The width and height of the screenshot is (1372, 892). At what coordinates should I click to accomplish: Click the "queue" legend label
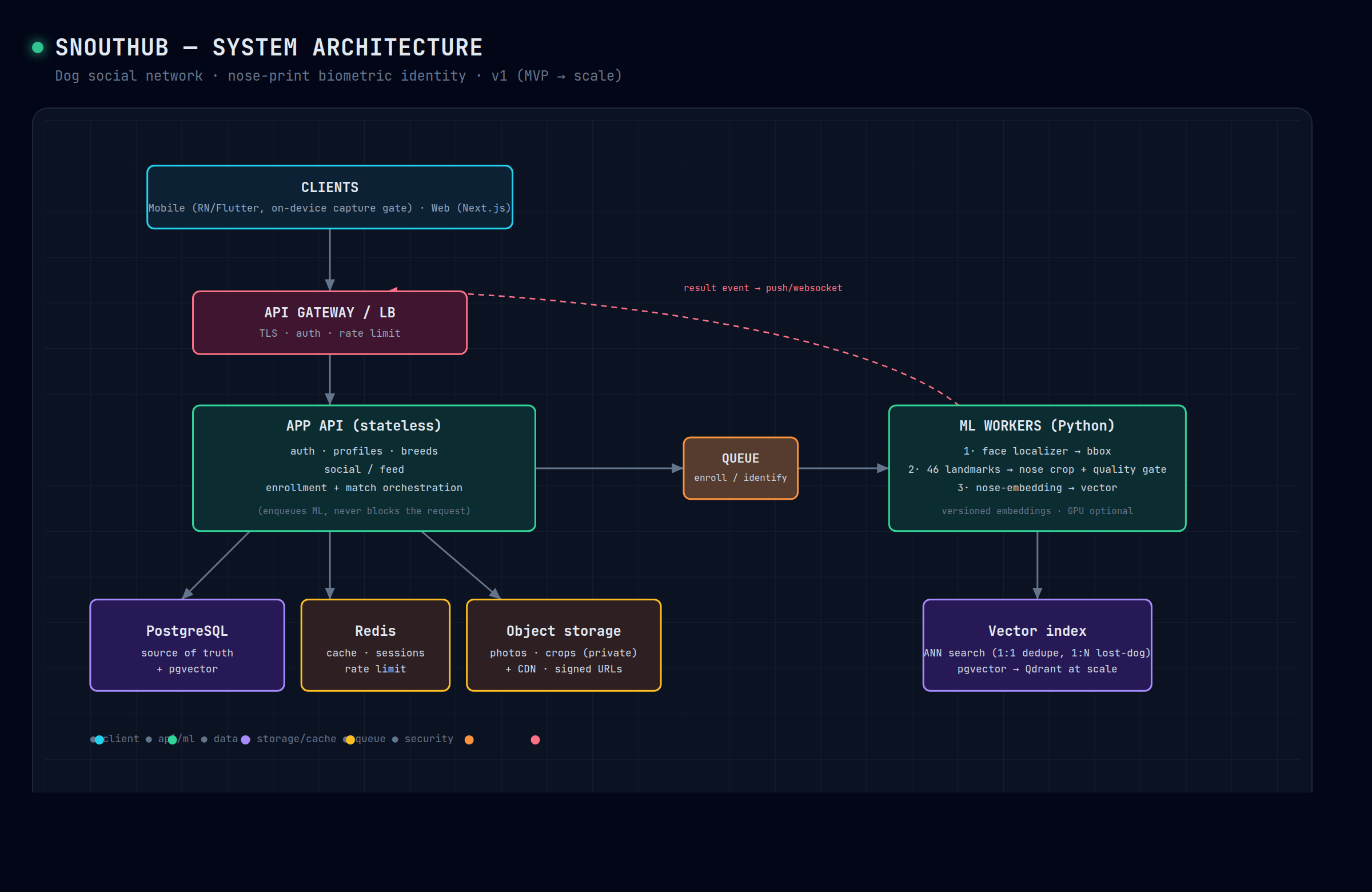[x=370, y=739]
